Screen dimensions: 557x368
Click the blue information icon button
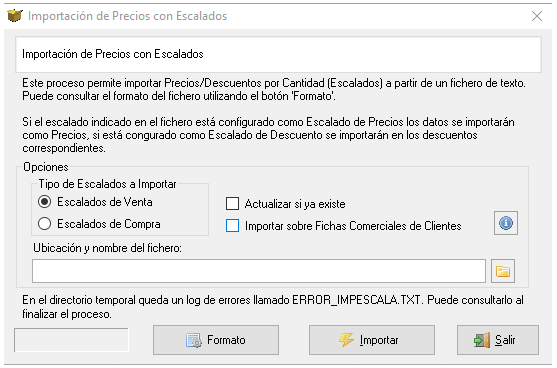(505, 223)
